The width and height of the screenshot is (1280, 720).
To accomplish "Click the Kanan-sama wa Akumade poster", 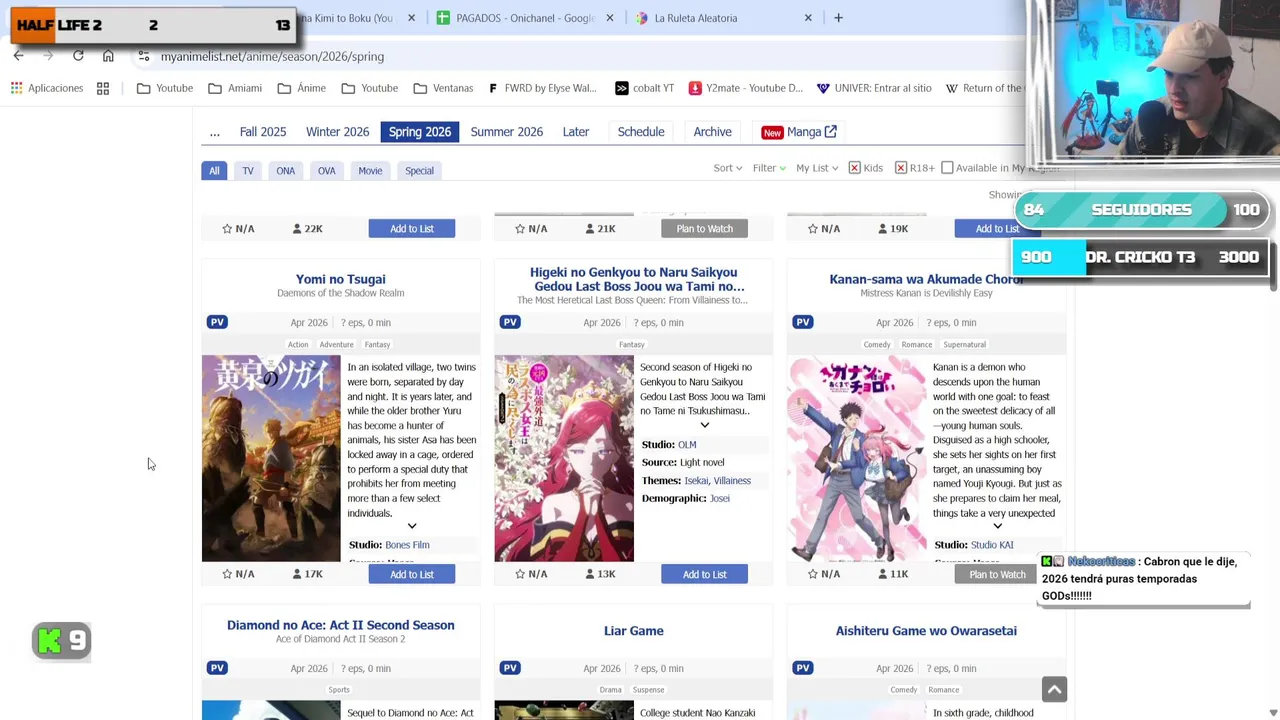I will pos(857,458).
